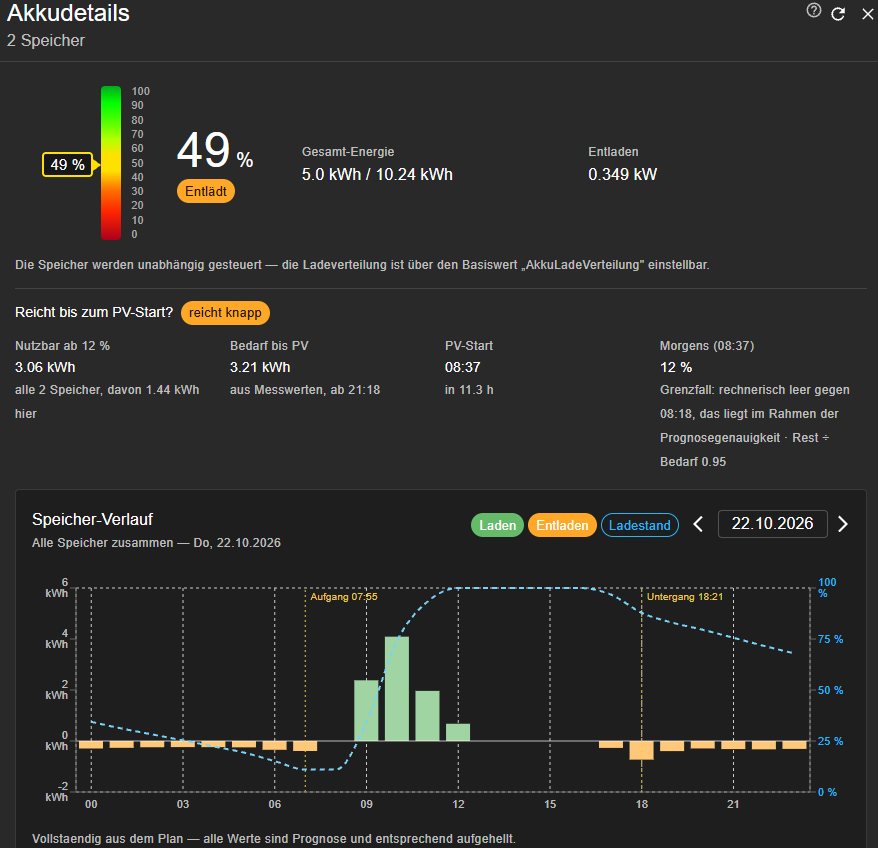Click the large 49 % readout

215,151
